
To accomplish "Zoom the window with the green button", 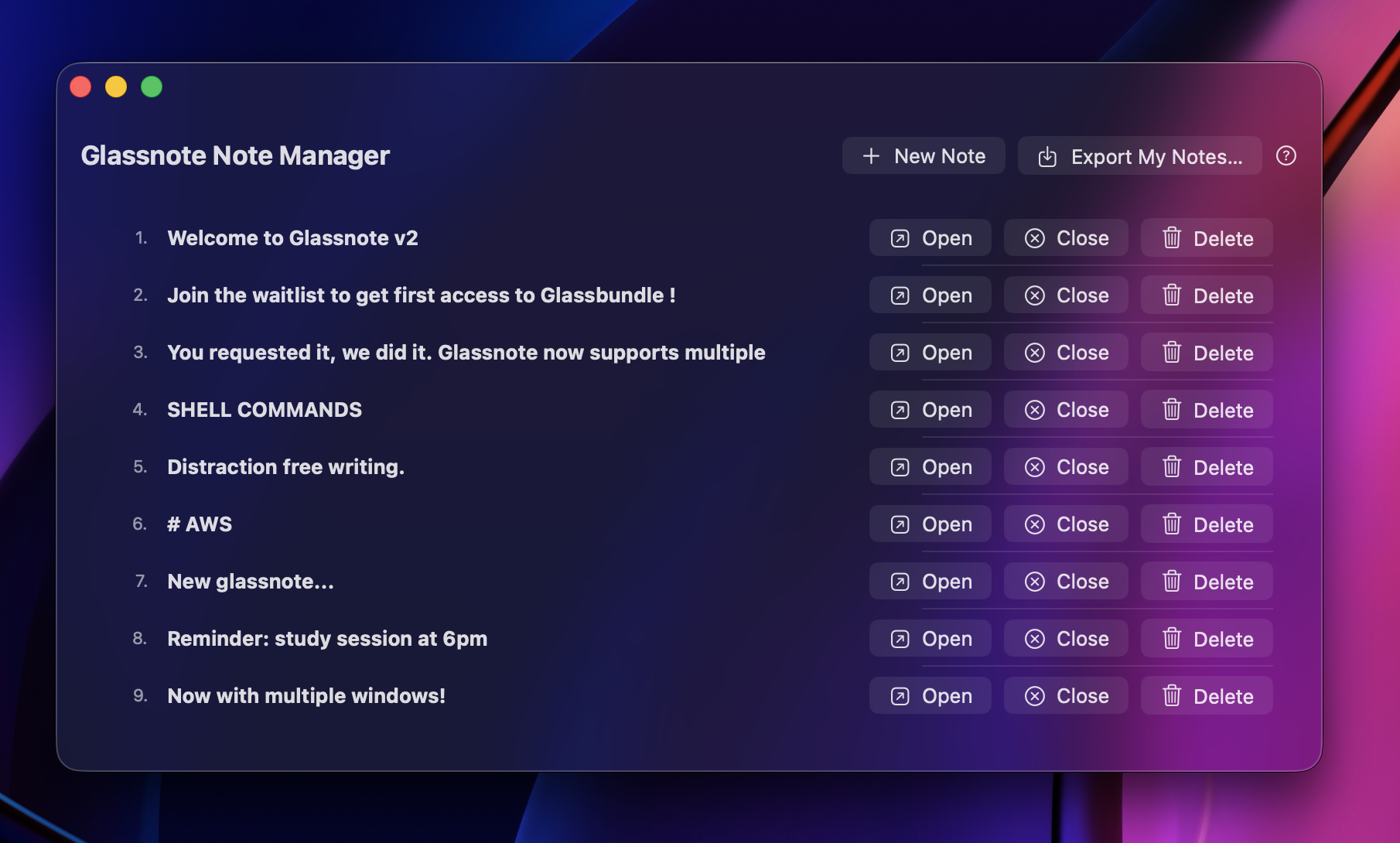I will coord(152,87).
